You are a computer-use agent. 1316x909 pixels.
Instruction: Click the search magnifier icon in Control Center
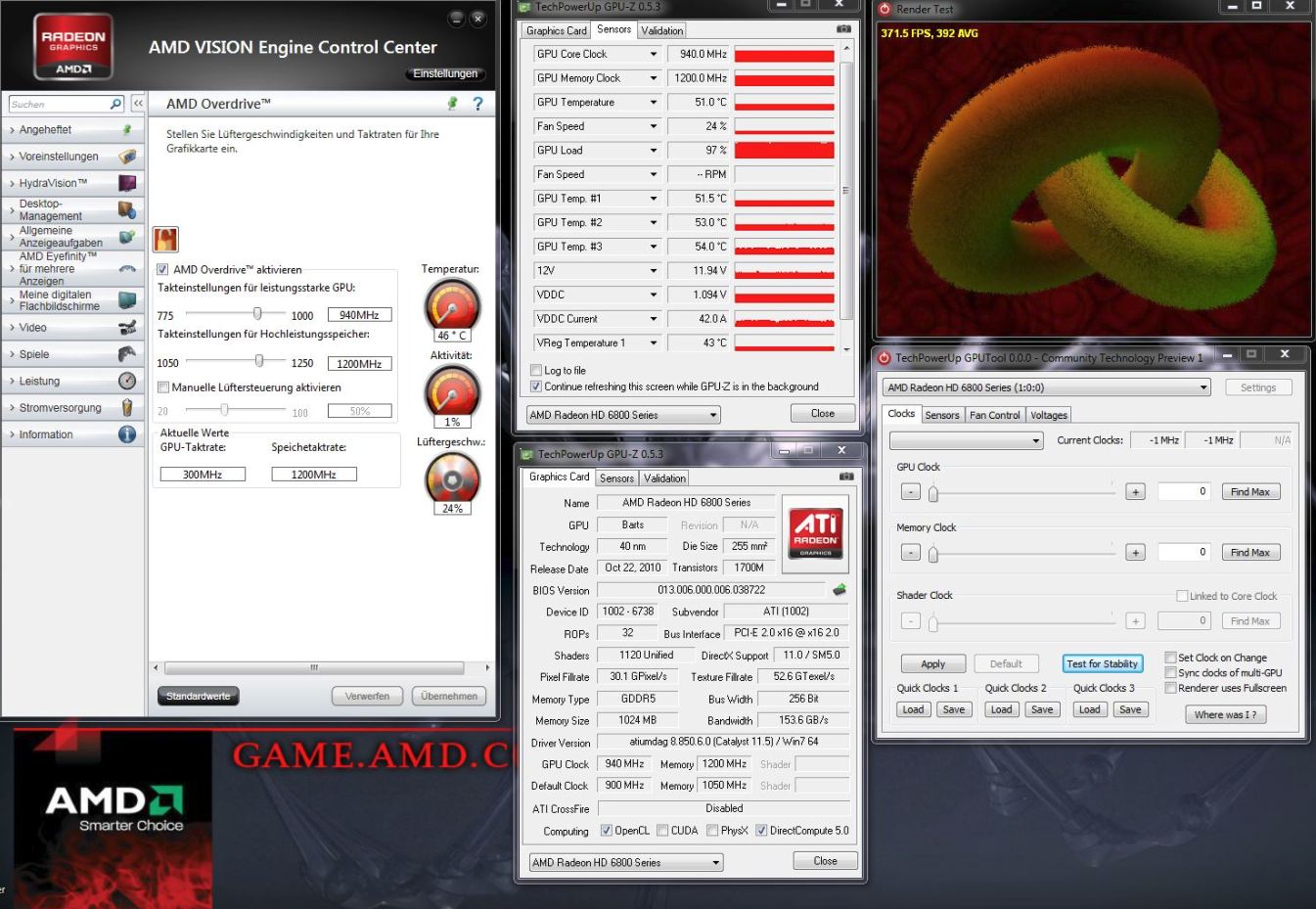pos(116,104)
